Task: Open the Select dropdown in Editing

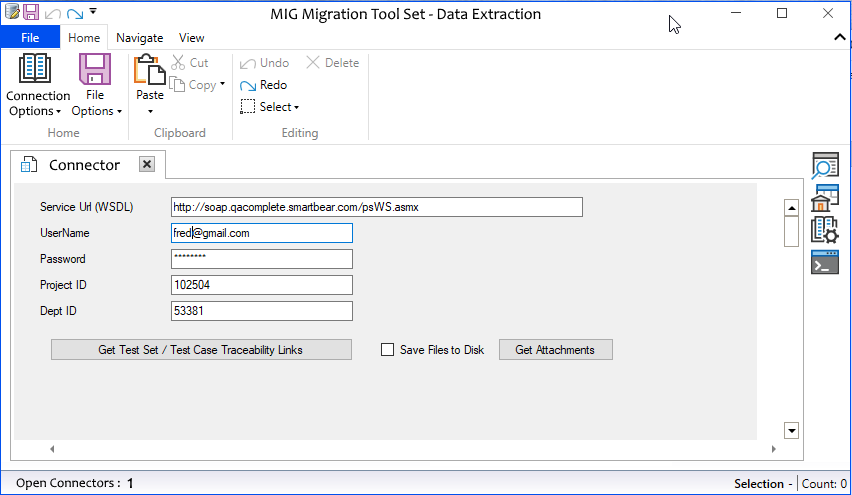Action: pyautogui.click(x=270, y=107)
